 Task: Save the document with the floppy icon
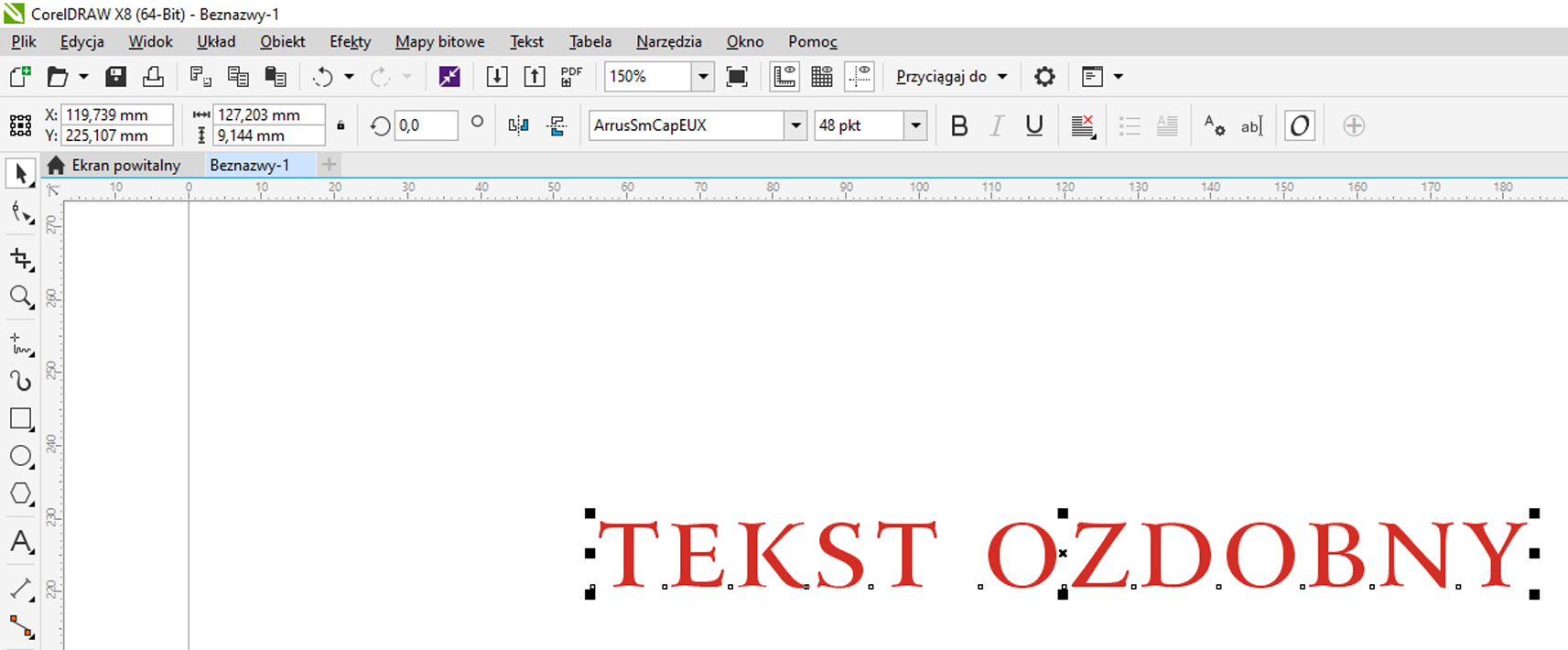tap(116, 77)
